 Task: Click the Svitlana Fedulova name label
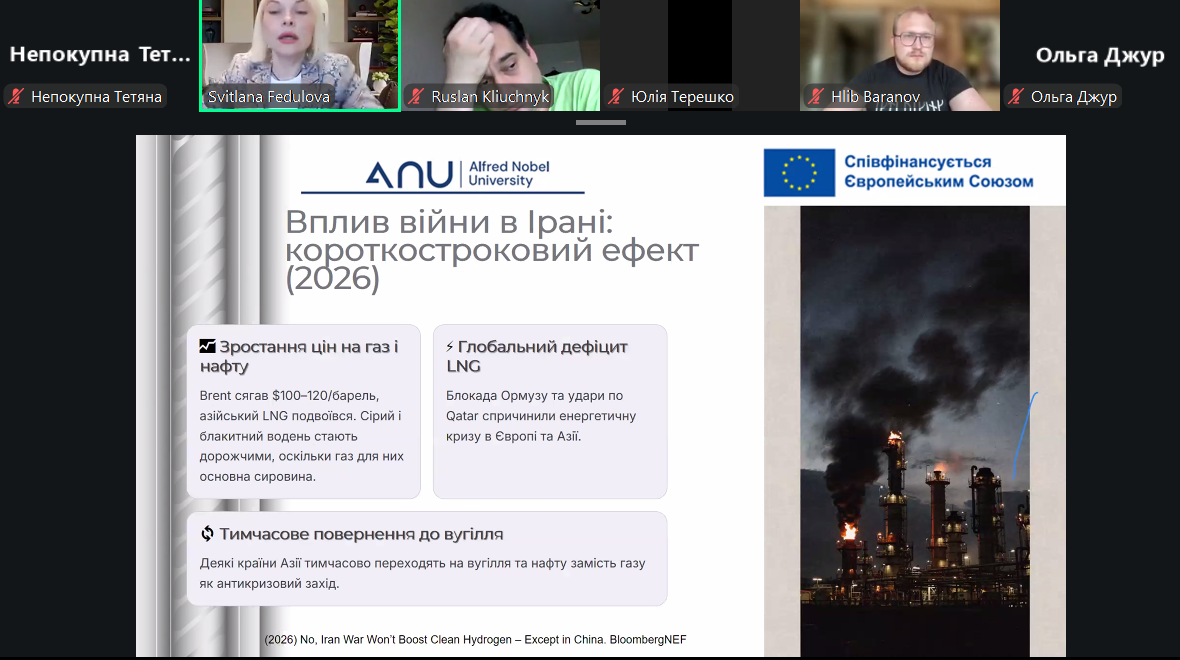(x=268, y=97)
